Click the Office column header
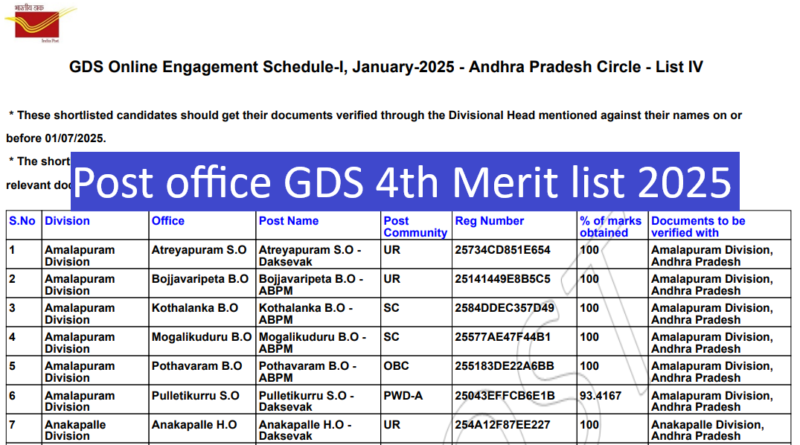 click(168, 220)
